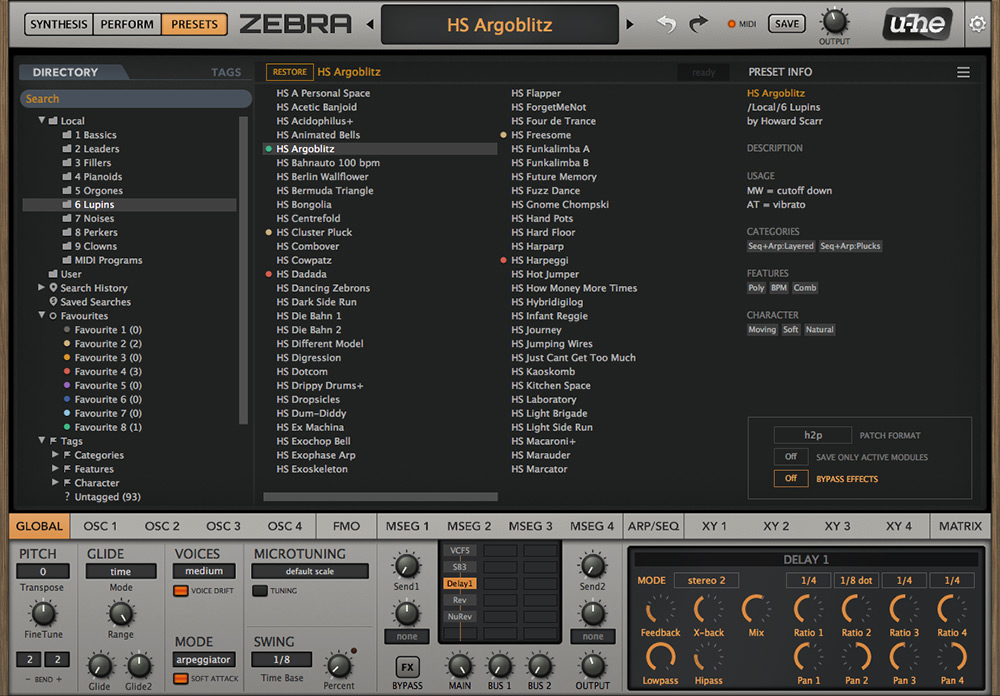Open the Matrix tab
Image resolution: width=1000 pixels, height=696 pixels.
point(960,526)
